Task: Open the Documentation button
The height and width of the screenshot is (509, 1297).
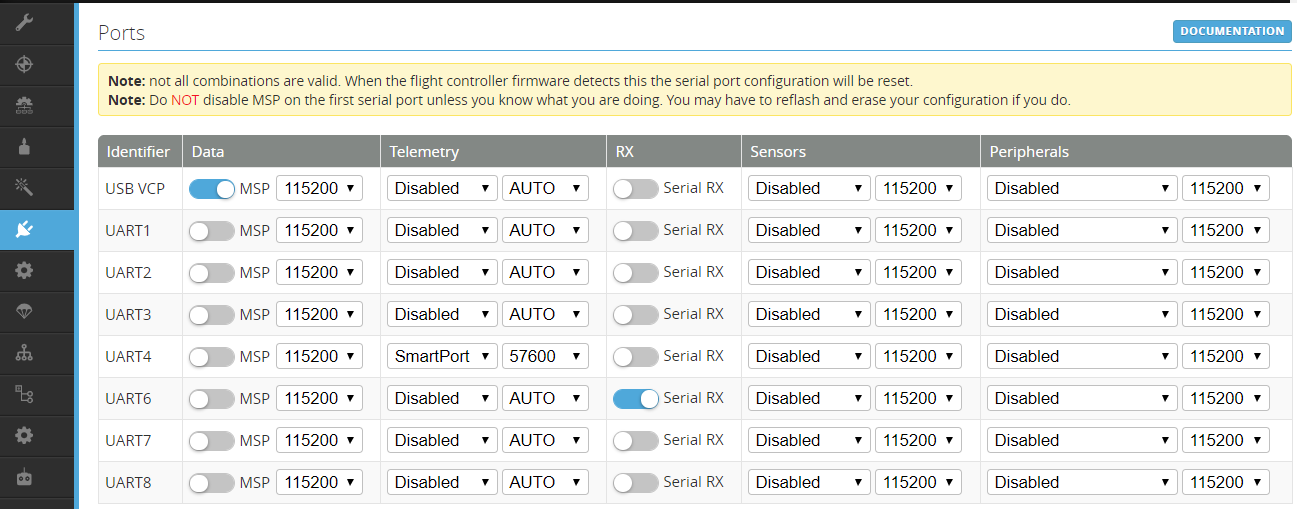Action: pyautogui.click(x=1231, y=31)
